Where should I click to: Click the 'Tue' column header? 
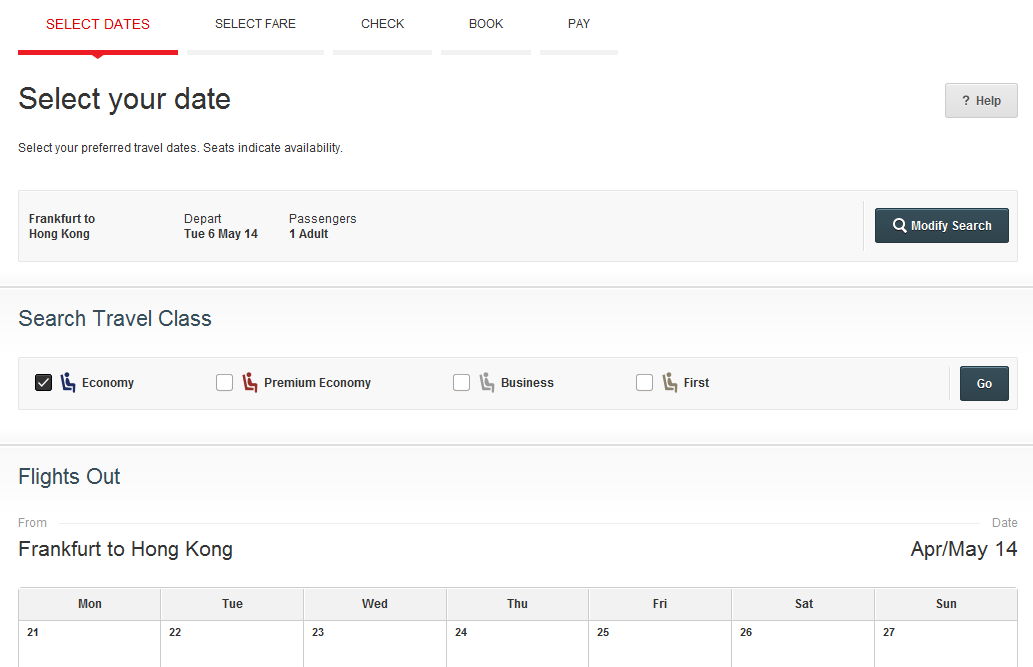click(x=232, y=604)
